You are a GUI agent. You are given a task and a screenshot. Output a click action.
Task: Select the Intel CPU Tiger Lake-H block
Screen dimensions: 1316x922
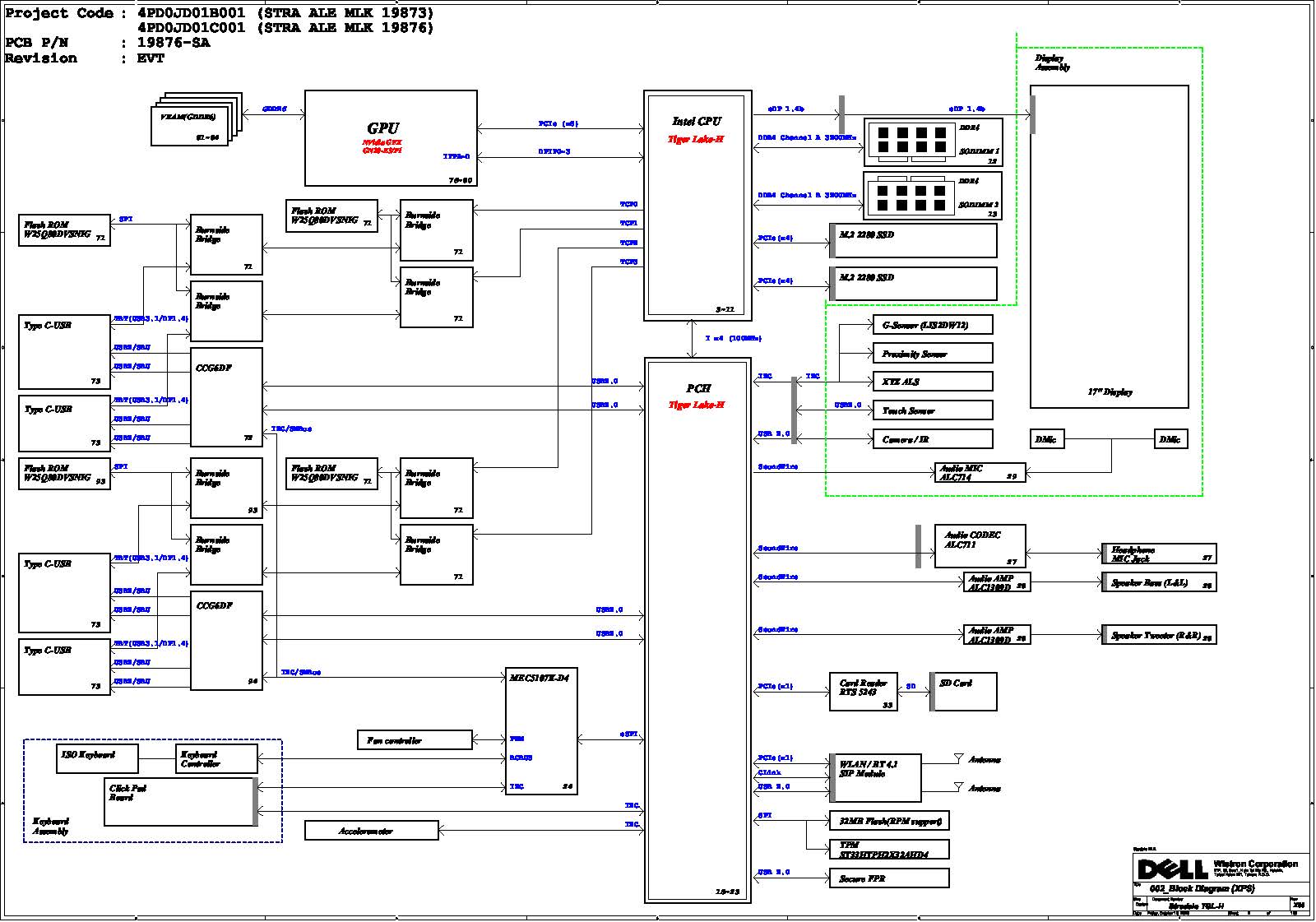click(697, 206)
